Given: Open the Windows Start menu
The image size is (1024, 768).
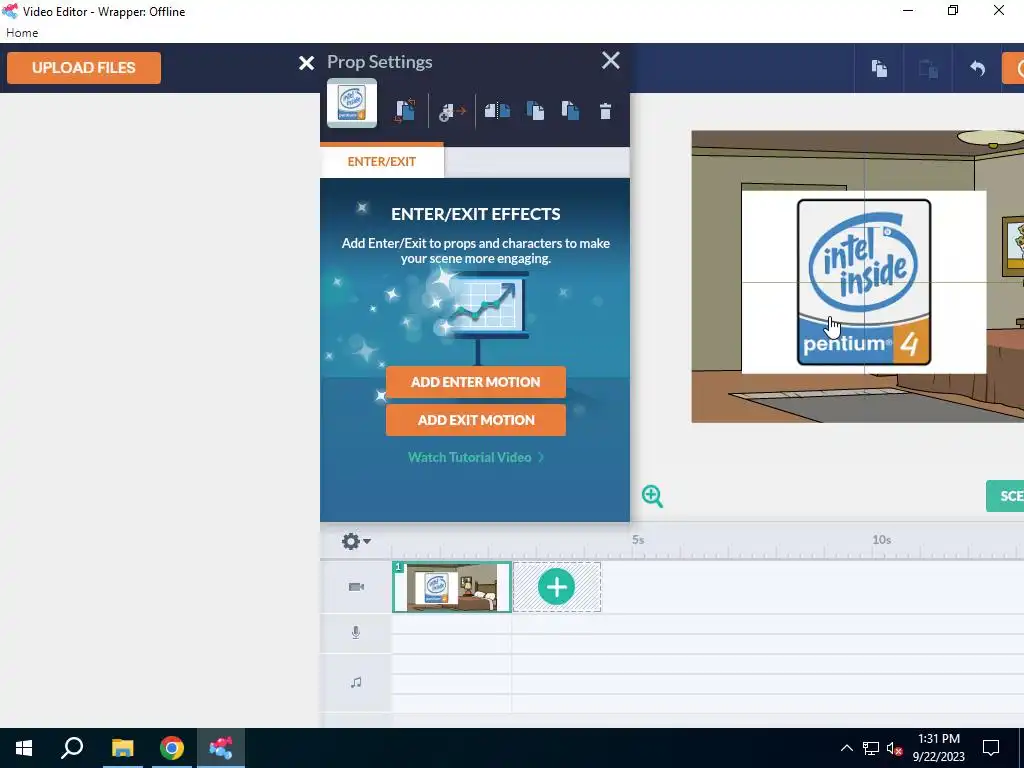Looking at the screenshot, I should click(24, 748).
